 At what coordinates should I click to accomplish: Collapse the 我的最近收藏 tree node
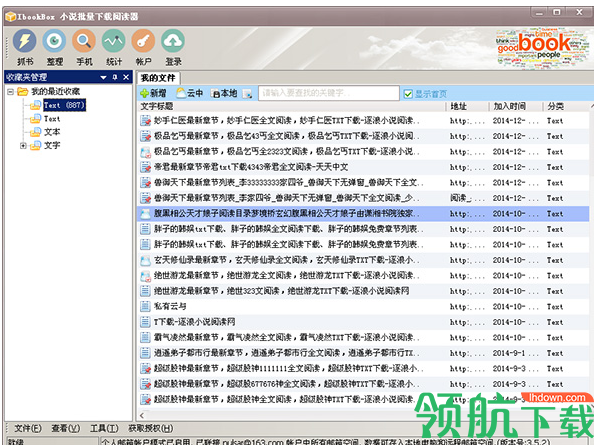click(x=10, y=91)
